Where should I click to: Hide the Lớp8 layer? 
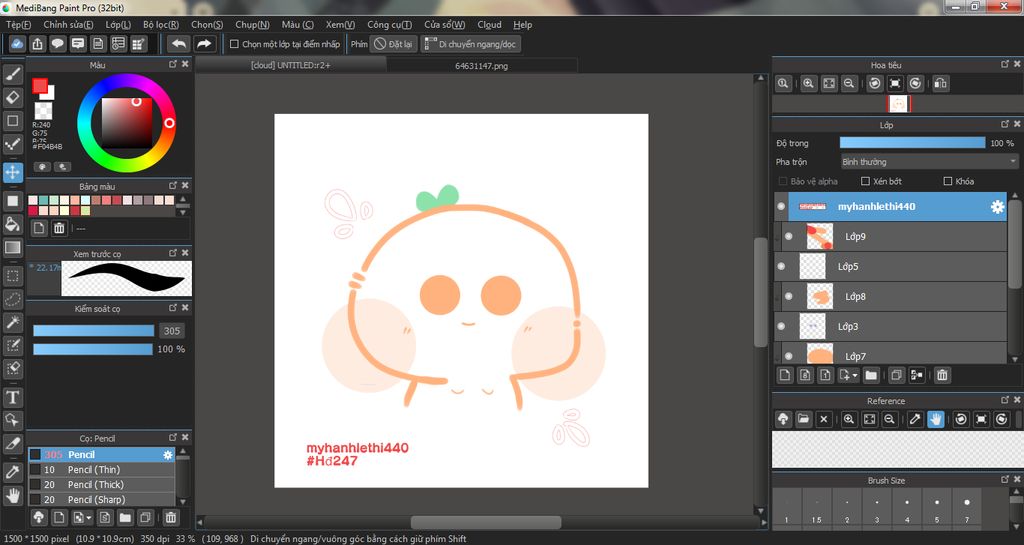point(789,296)
